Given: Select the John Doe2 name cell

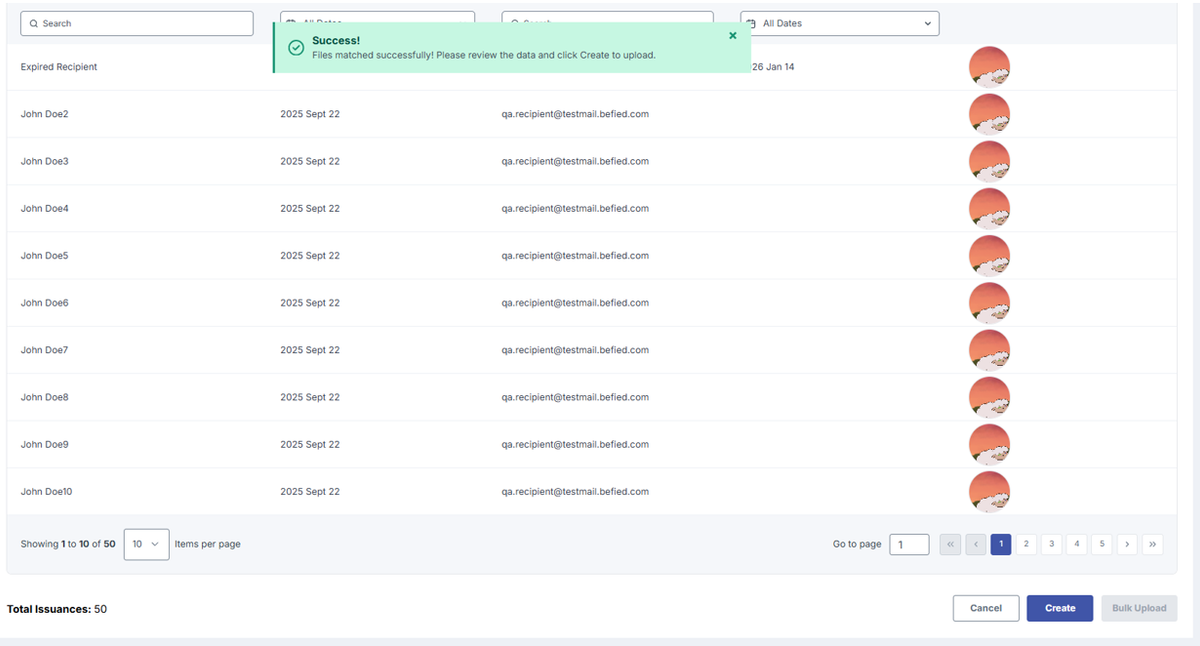Looking at the screenshot, I should (45, 114).
